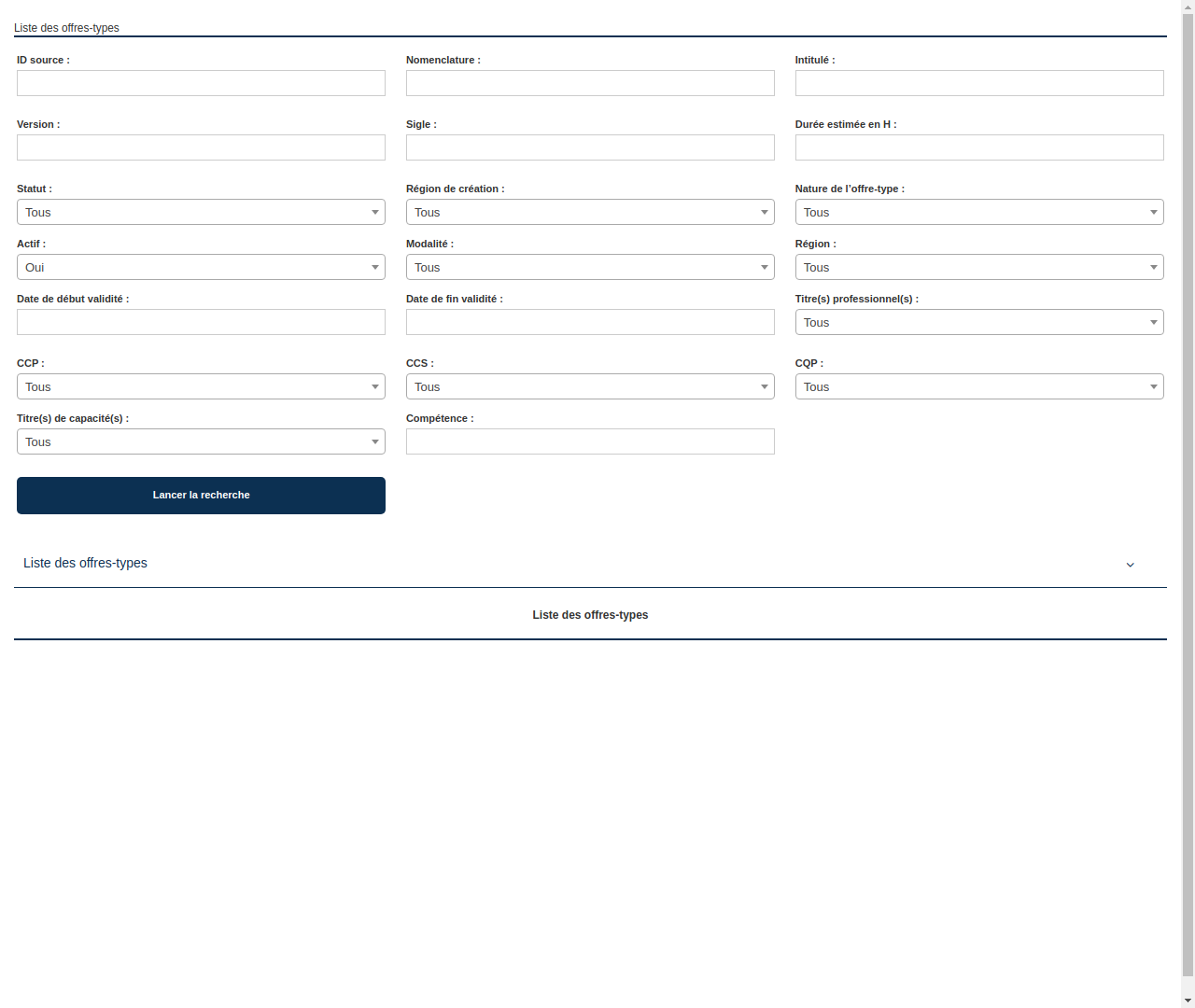Image resolution: width=1195 pixels, height=1008 pixels.
Task: Click inside the Compétence field
Action: pos(590,441)
